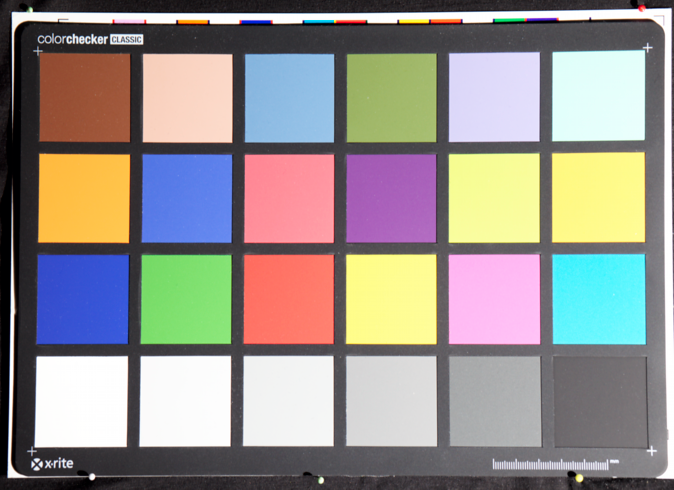
Task: Select the deep navy blue patch
Action: [x=83, y=299]
